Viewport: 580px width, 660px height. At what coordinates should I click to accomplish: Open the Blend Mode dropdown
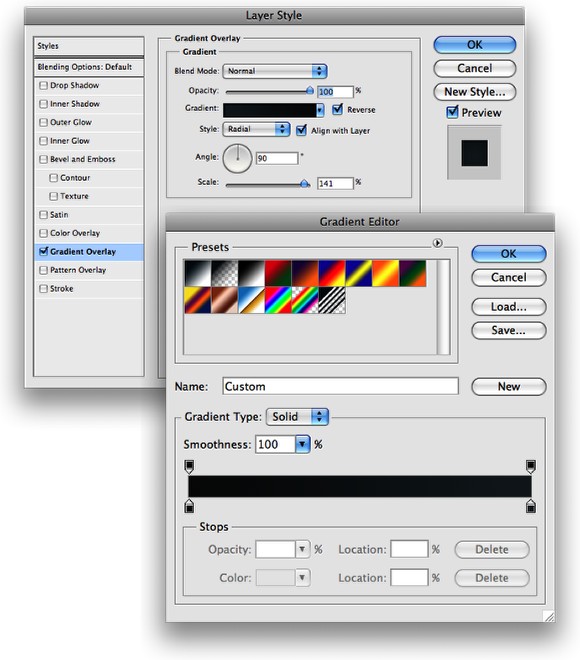click(x=275, y=71)
